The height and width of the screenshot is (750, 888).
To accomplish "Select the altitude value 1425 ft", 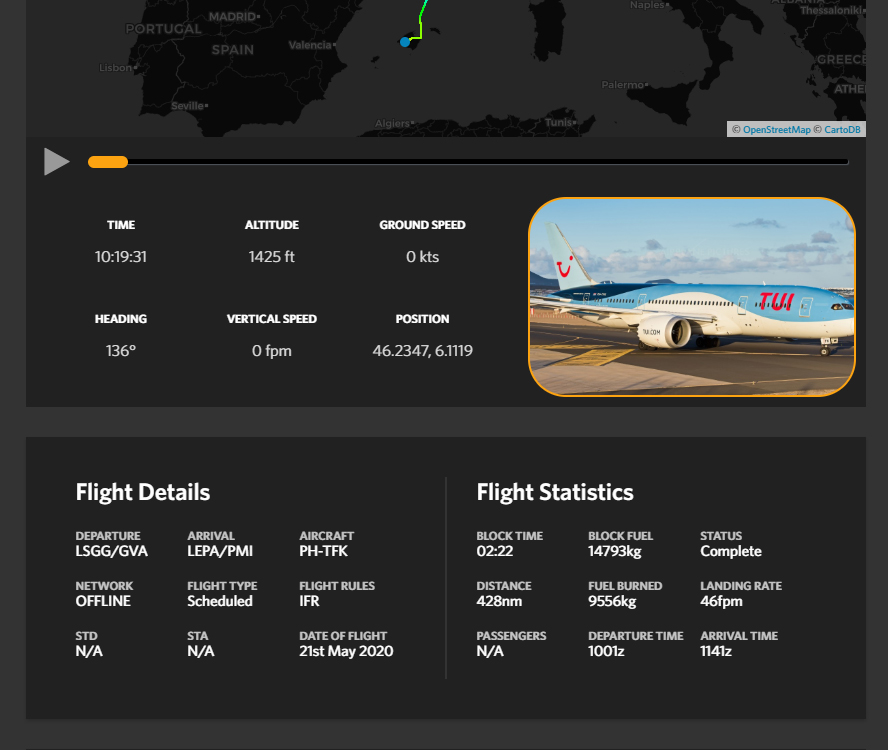I will click(271, 257).
